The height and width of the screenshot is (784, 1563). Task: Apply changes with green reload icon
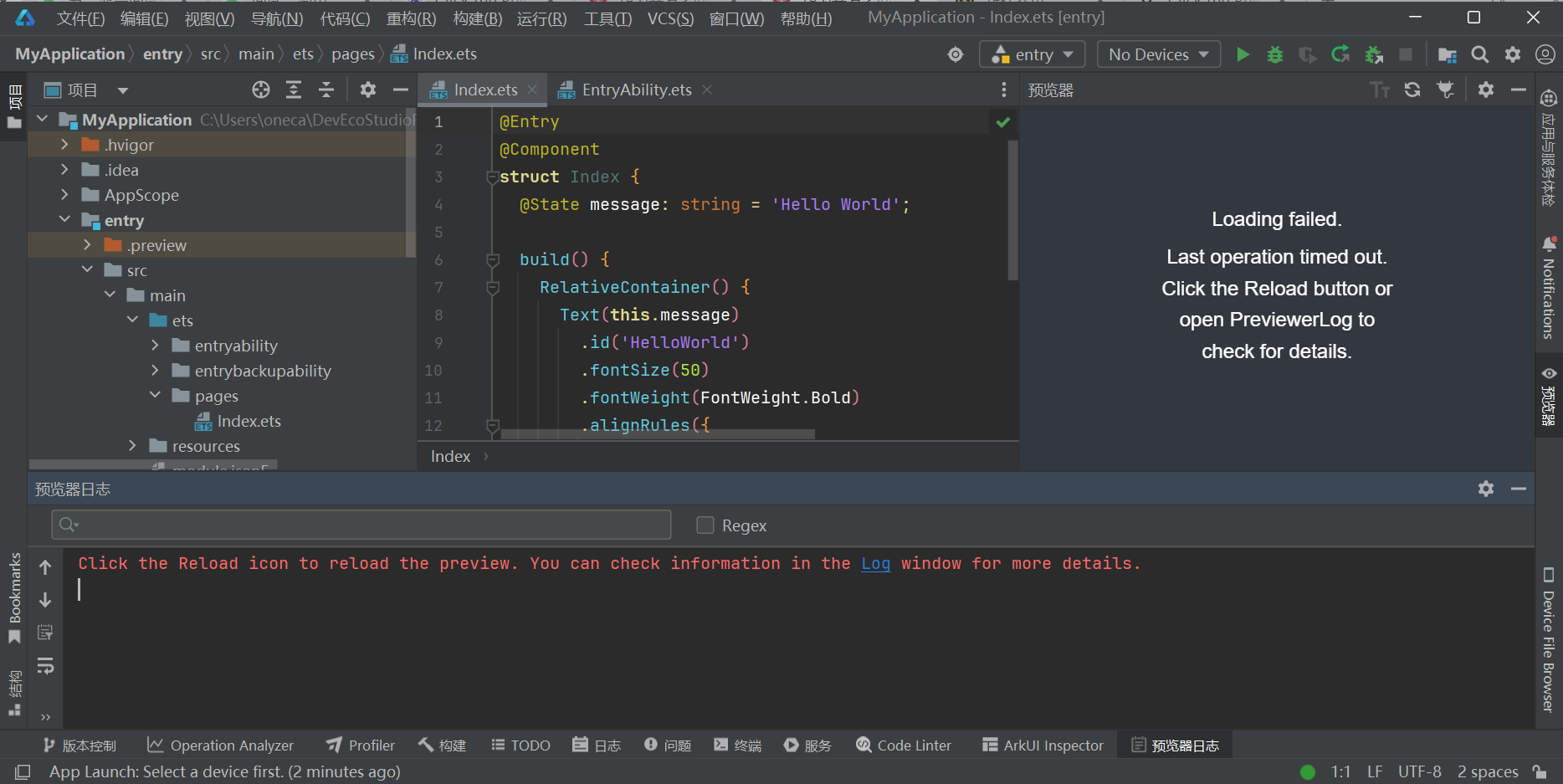coord(1340,54)
